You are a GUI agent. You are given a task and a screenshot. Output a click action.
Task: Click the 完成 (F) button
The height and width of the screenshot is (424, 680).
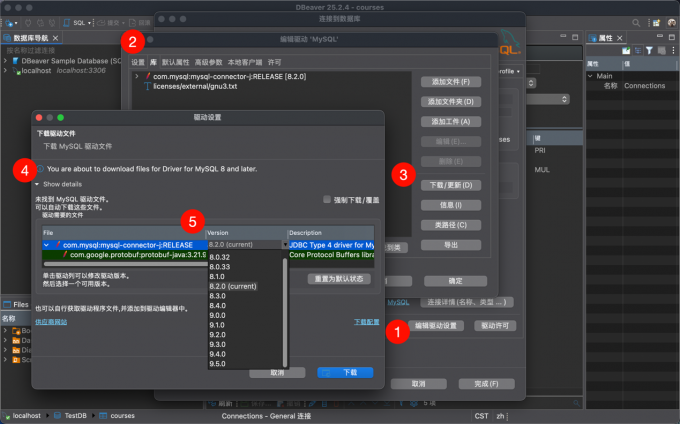[487, 384]
